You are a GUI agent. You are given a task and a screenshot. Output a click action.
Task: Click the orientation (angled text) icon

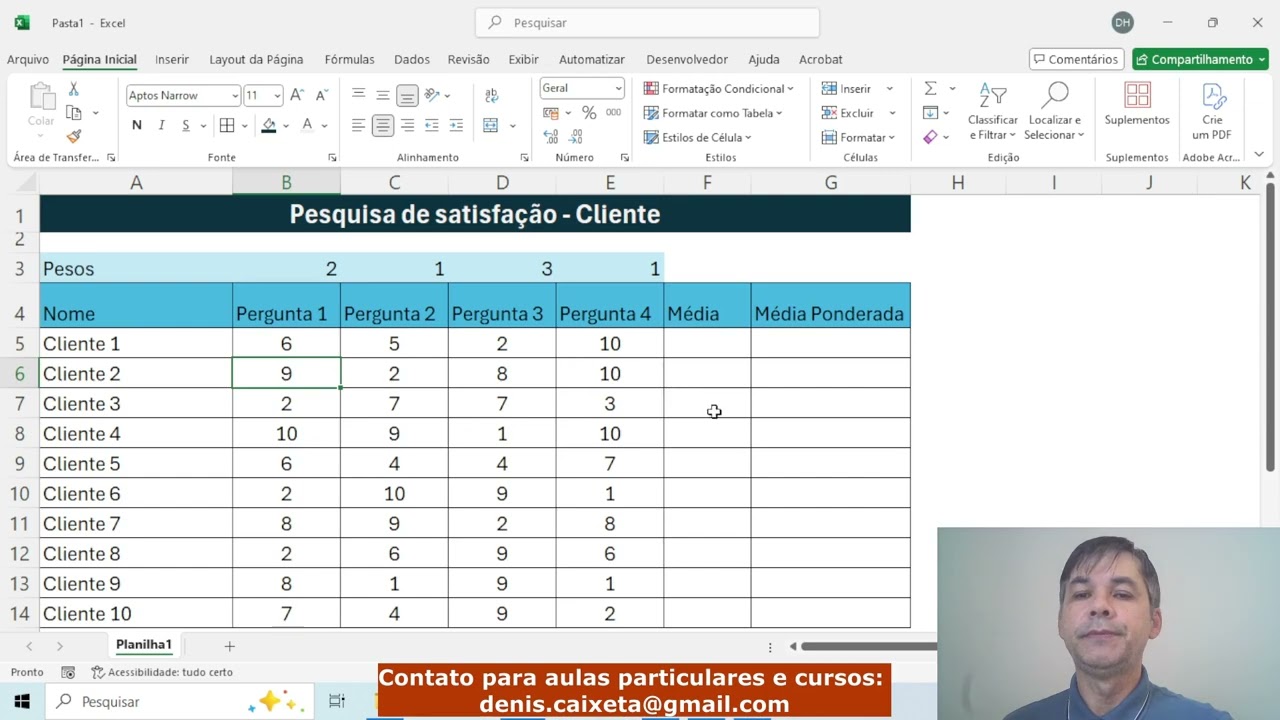(x=432, y=95)
